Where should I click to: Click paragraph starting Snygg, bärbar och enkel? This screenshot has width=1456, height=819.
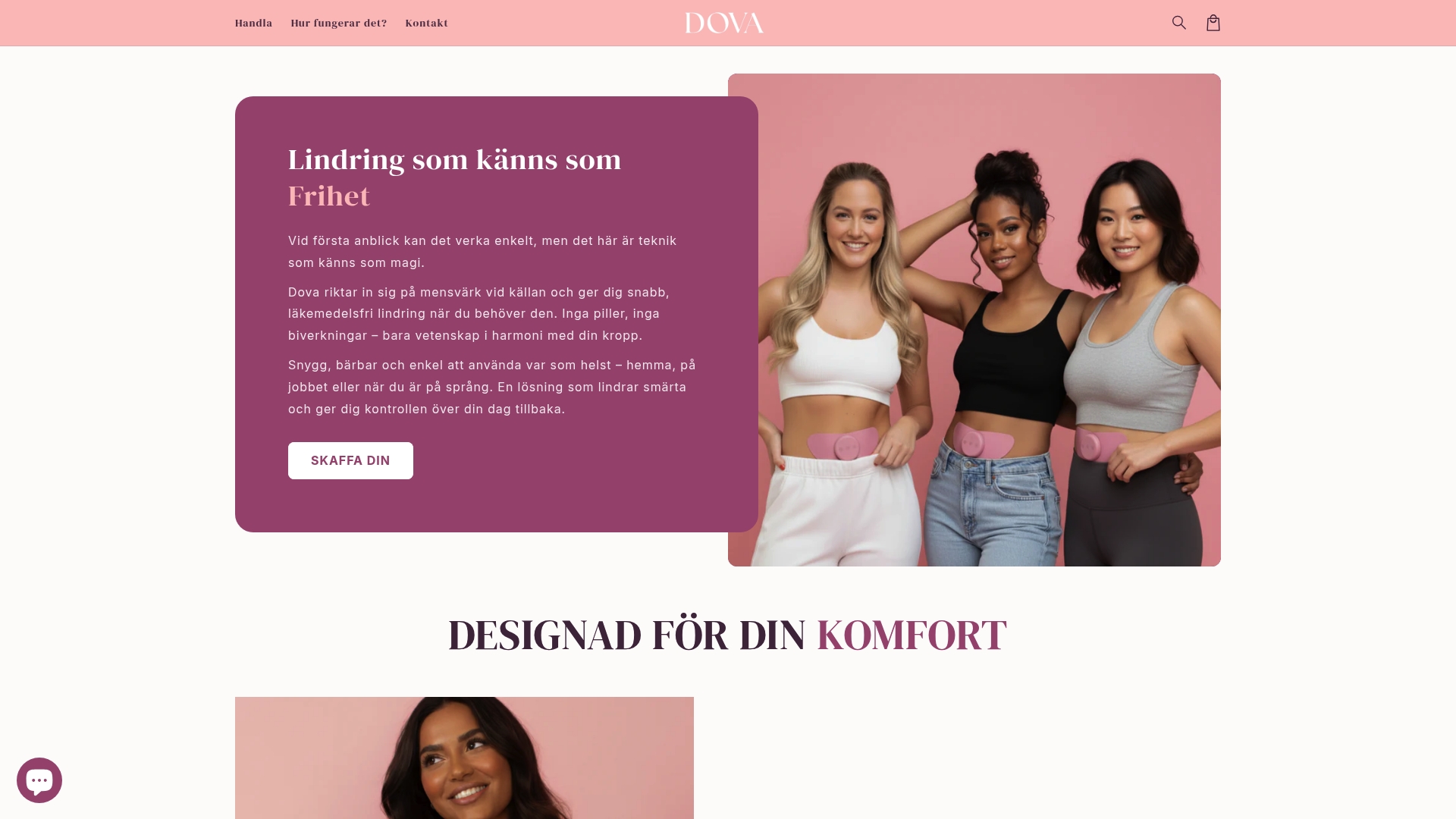coord(492,387)
